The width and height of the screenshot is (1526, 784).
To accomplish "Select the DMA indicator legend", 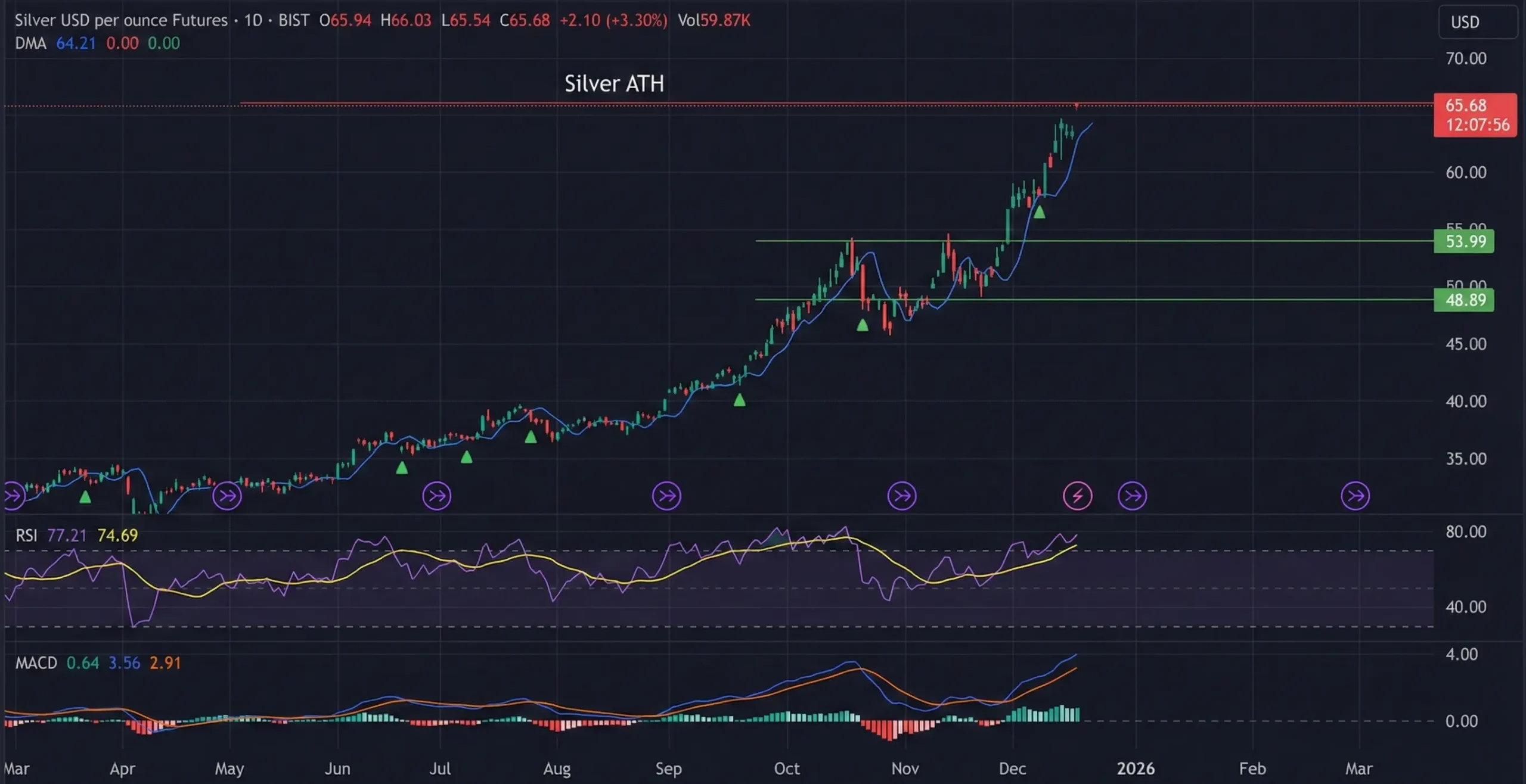I will (x=30, y=43).
